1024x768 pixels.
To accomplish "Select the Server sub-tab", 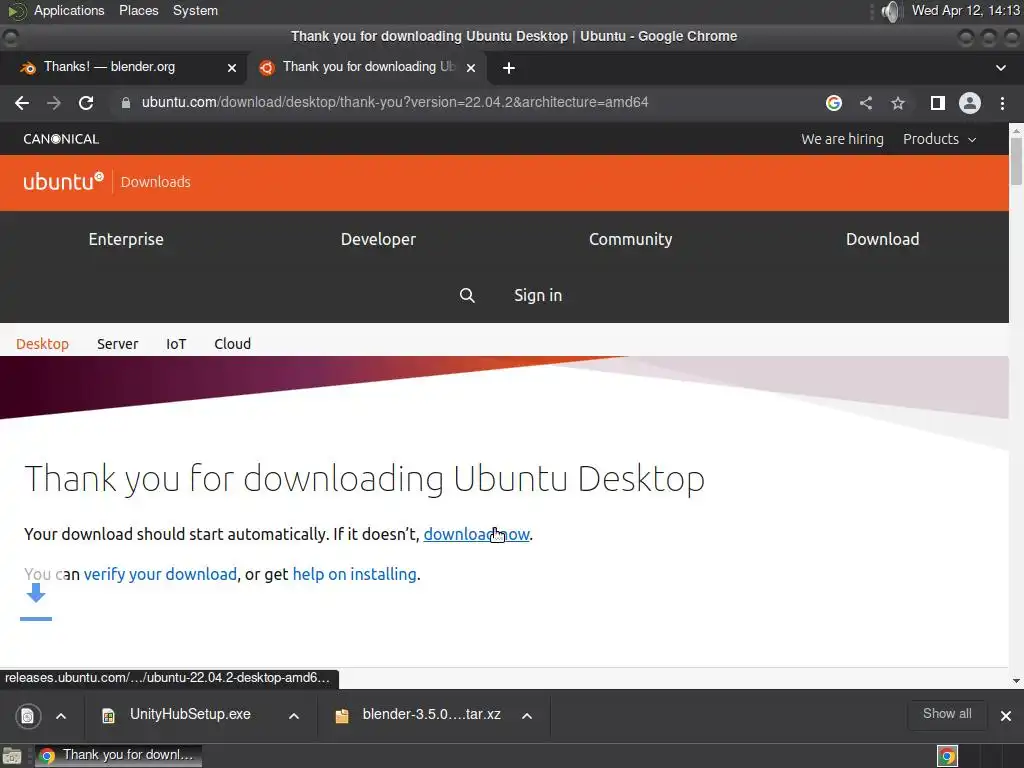I will click(x=118, y=344).
